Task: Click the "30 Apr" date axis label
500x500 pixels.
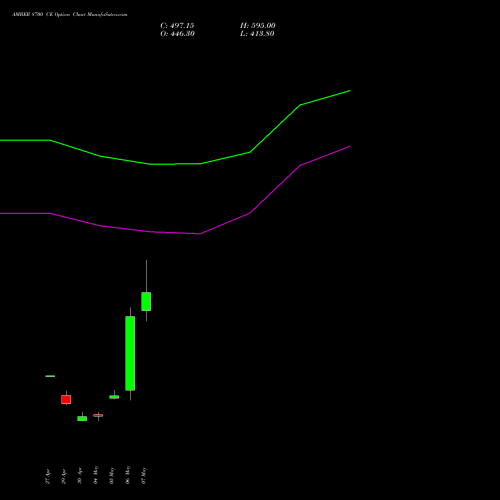Action: pos(80,476)
